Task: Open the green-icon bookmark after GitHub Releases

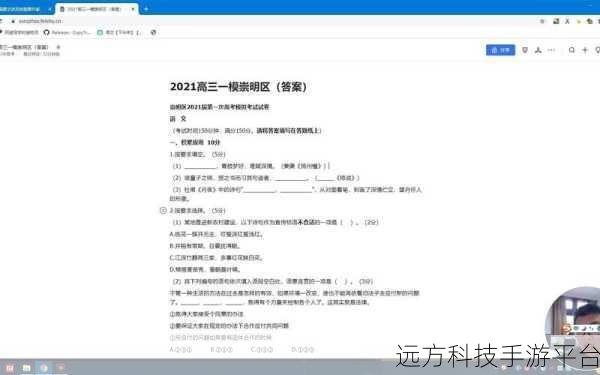Action: [119, 33]
